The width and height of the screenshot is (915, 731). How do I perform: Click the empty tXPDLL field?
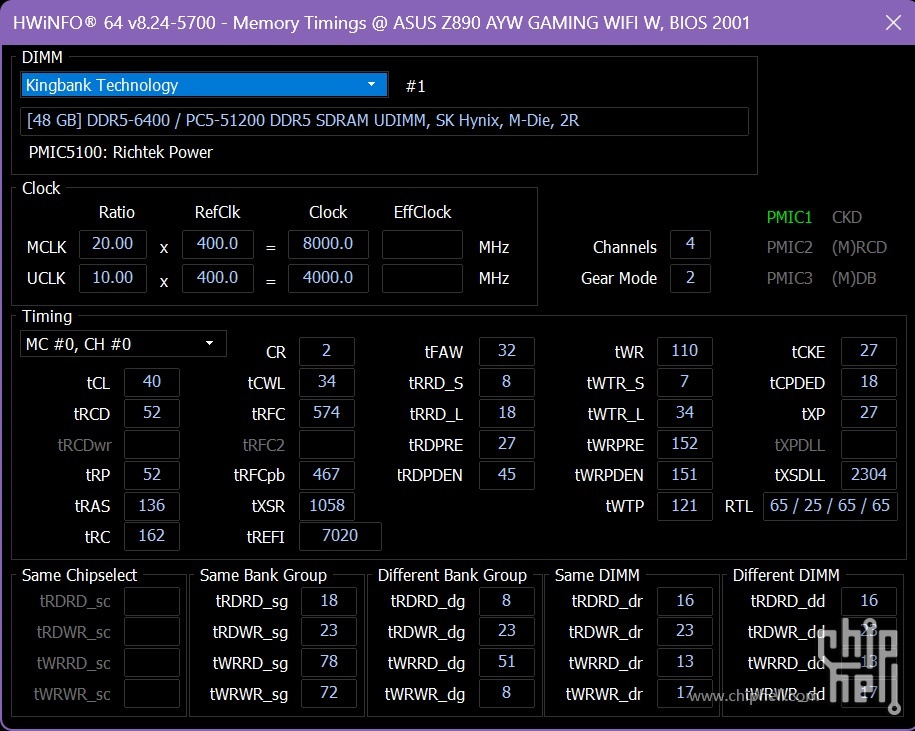(x=869, y=444)
